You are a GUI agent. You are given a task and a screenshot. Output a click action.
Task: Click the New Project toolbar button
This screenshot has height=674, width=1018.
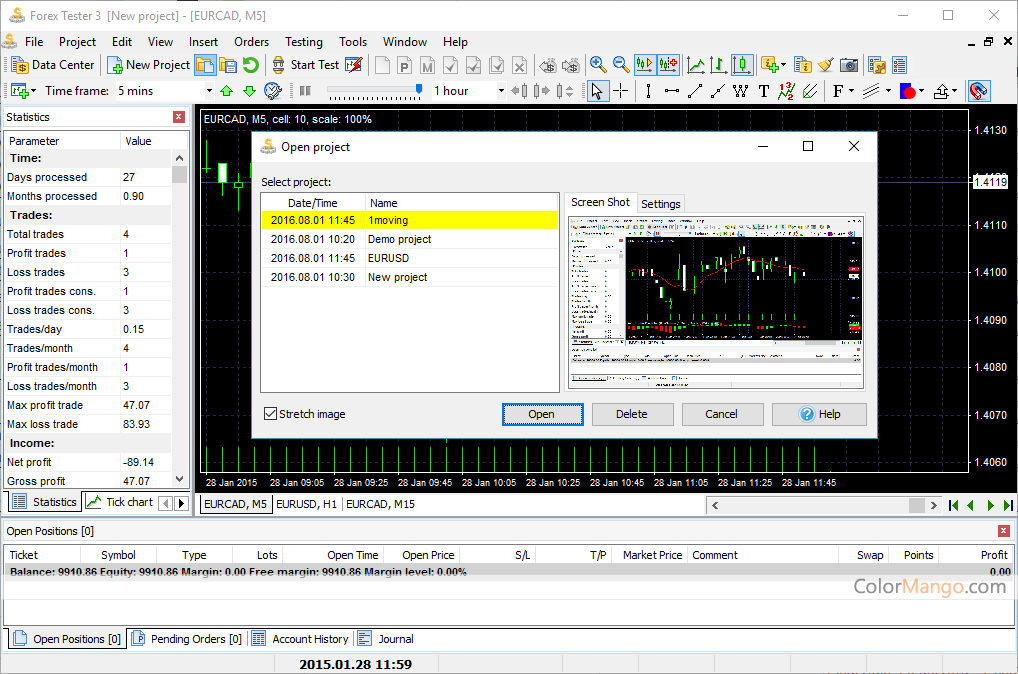[x=149, y=65]
